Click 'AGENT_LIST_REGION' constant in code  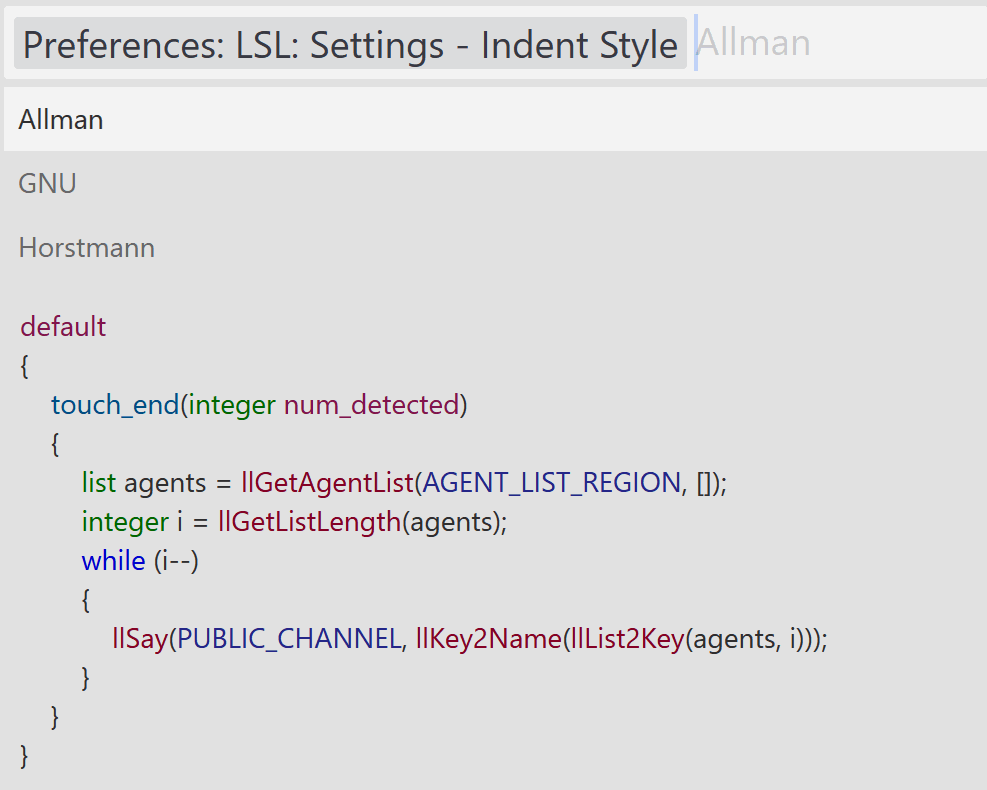[551, 483]
